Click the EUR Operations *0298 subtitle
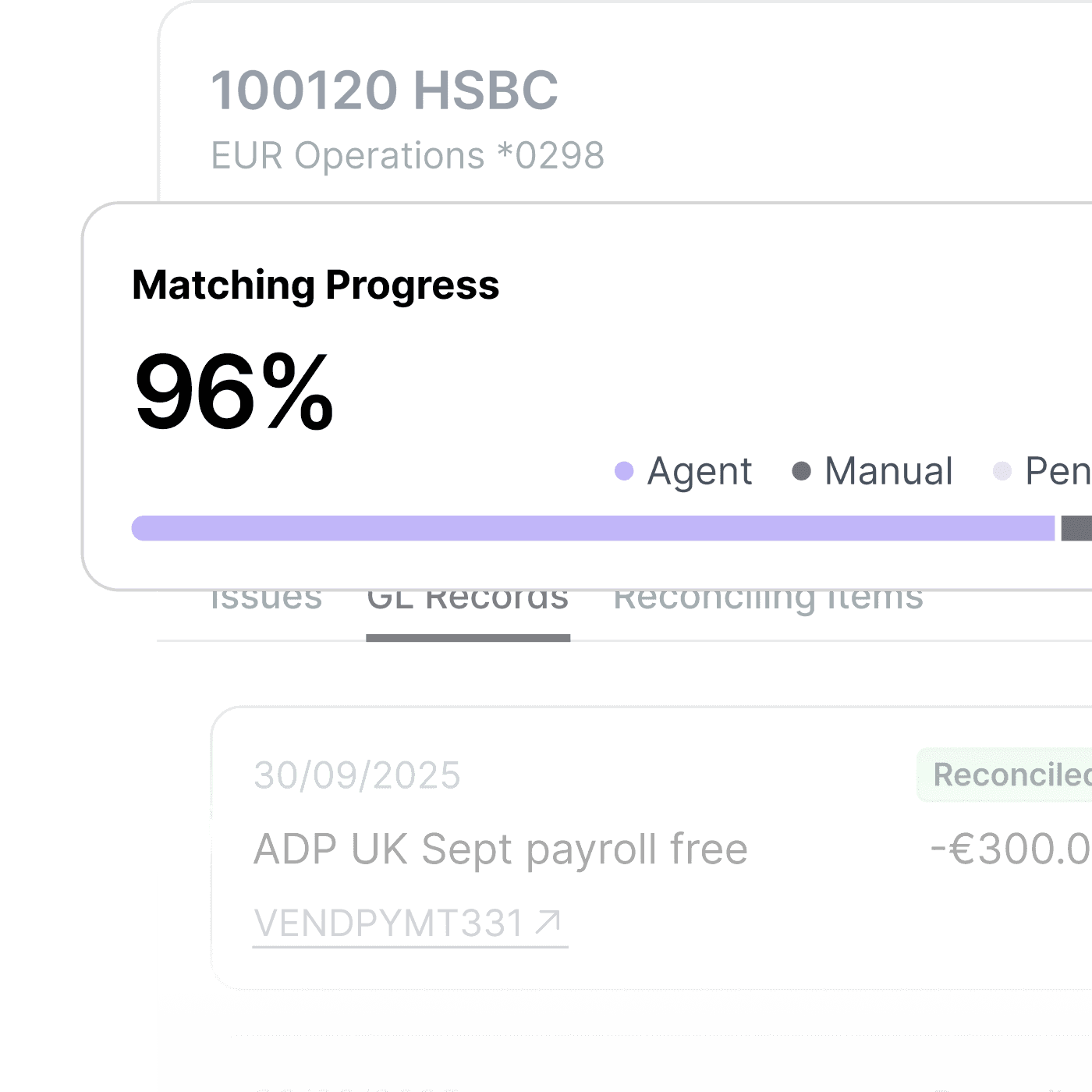The height and width of the screenshot is (1092, 1092). (407, 155)
